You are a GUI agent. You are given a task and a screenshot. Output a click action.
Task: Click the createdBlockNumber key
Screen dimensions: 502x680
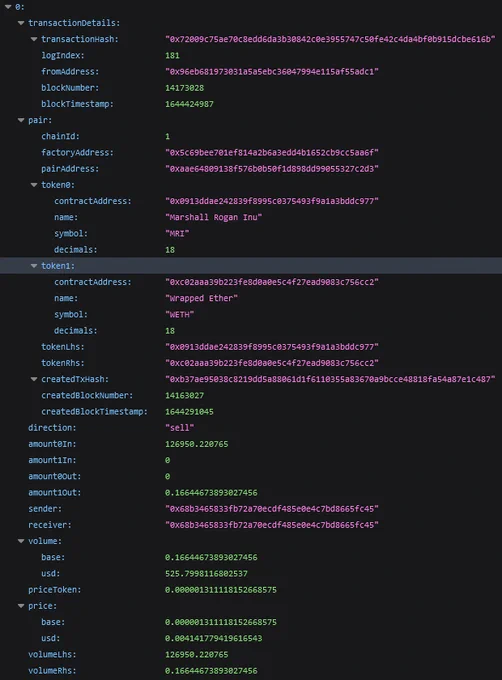point(87,396)
